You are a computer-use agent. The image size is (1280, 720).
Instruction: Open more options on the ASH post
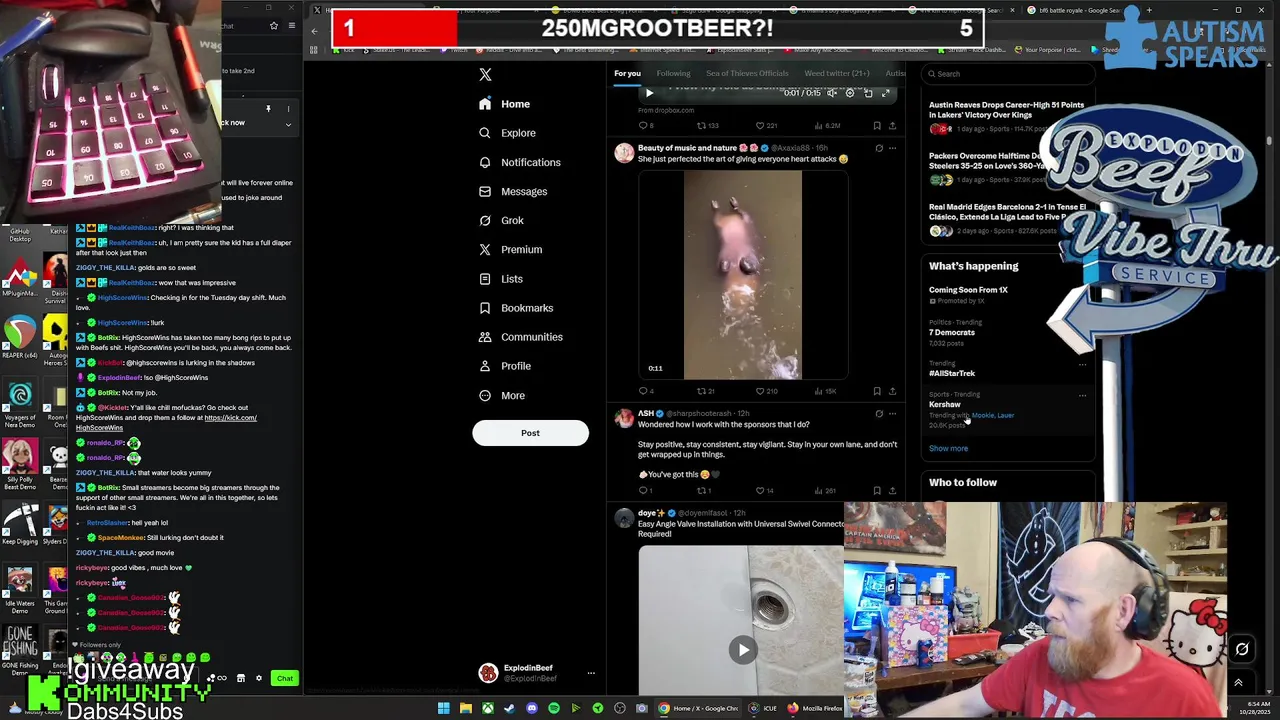892,413
